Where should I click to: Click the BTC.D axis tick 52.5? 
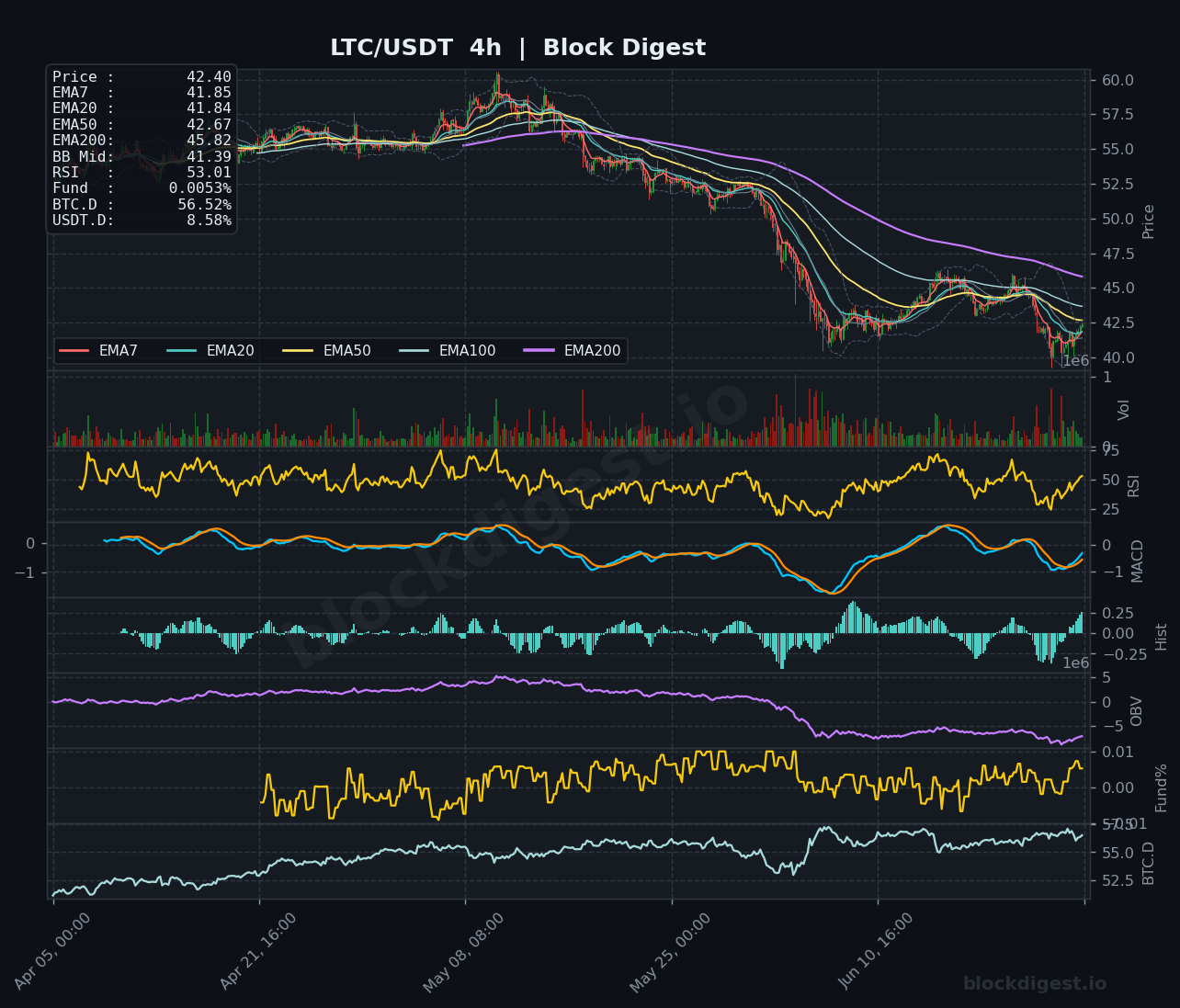click(1118, 880)
